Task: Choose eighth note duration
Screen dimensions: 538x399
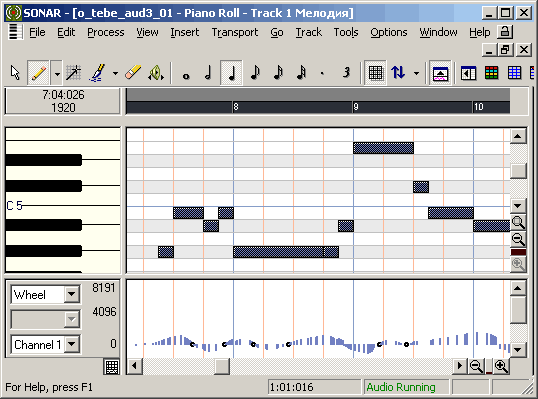Action: (x=255, y=73)
